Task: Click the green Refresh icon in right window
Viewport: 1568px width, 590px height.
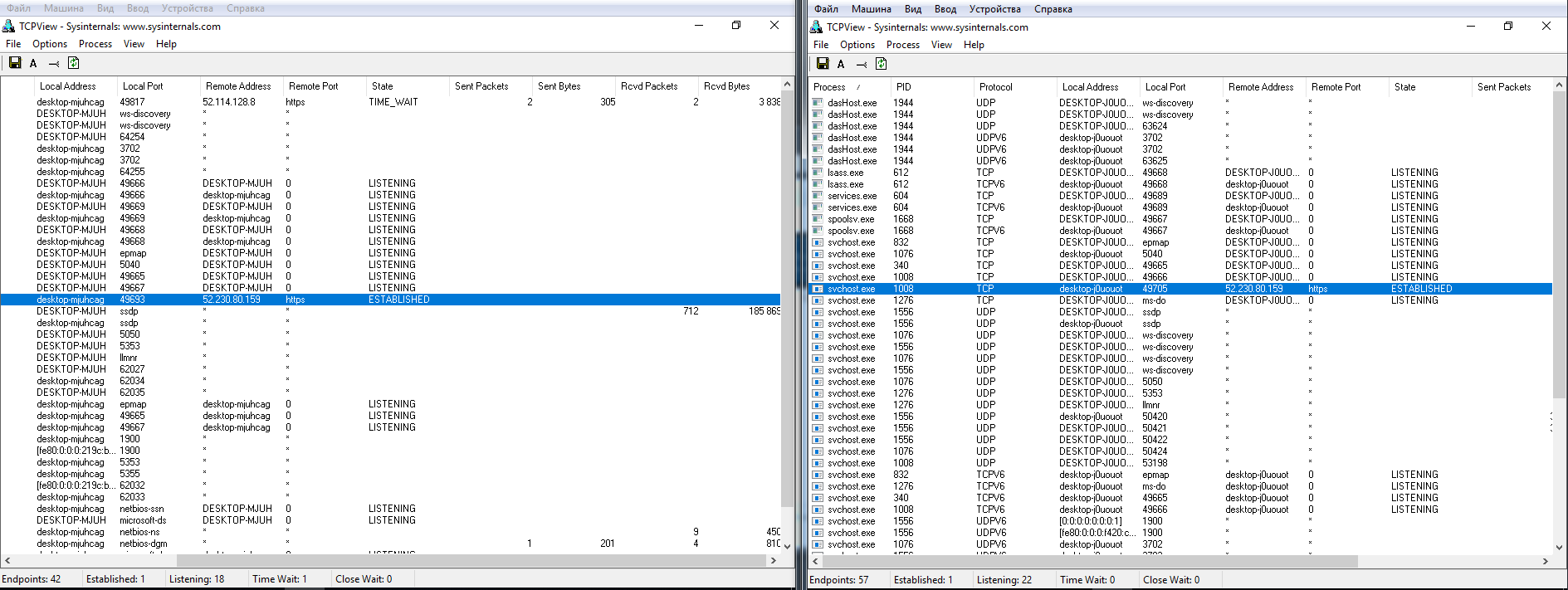Action: (881, 64)
